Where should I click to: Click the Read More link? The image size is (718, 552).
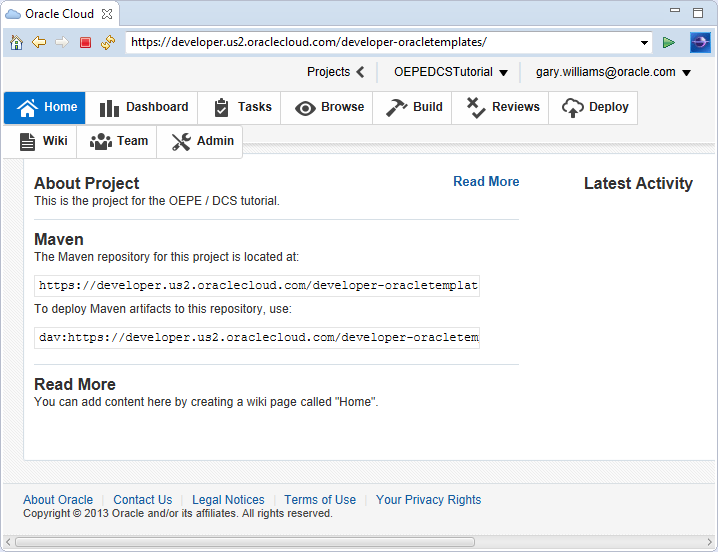pyautogui.click(x=486, y=181)
